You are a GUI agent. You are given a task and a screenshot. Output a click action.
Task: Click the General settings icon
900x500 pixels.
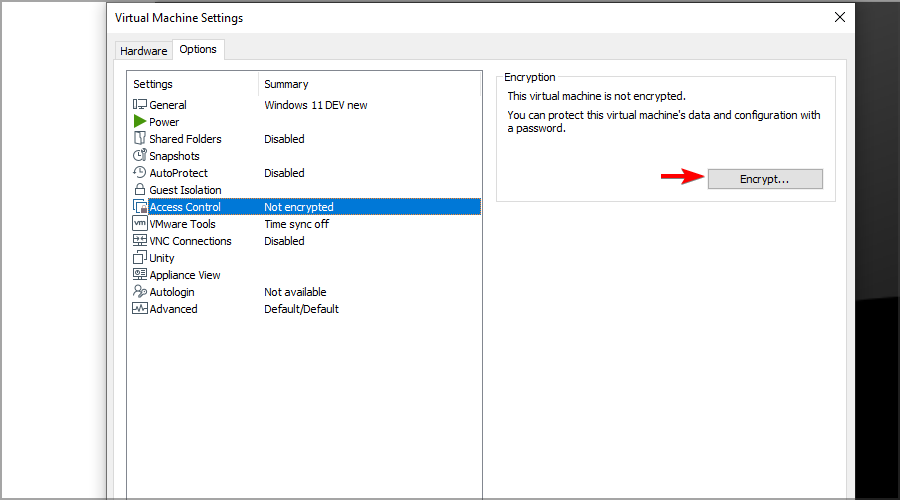140,105
